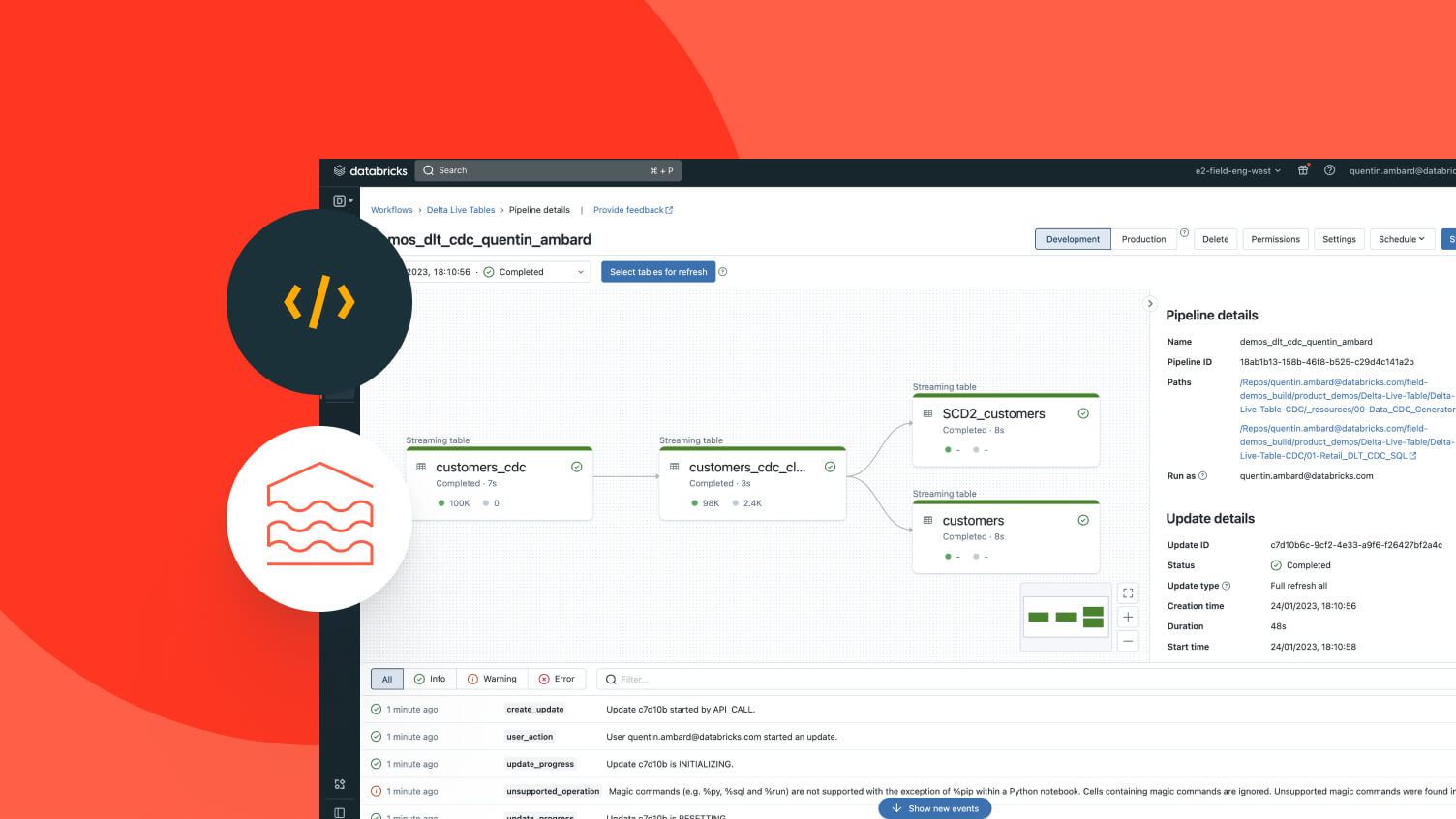Open the Schedule dropdown
The width and height of the screenshot is (1456, 819).
(1402, 239)
